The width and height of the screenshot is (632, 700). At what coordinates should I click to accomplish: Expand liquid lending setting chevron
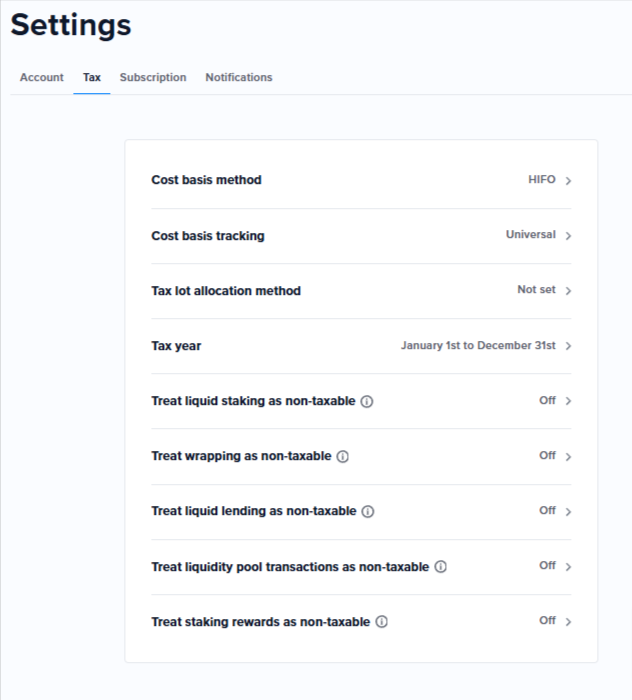pos(568,511)
